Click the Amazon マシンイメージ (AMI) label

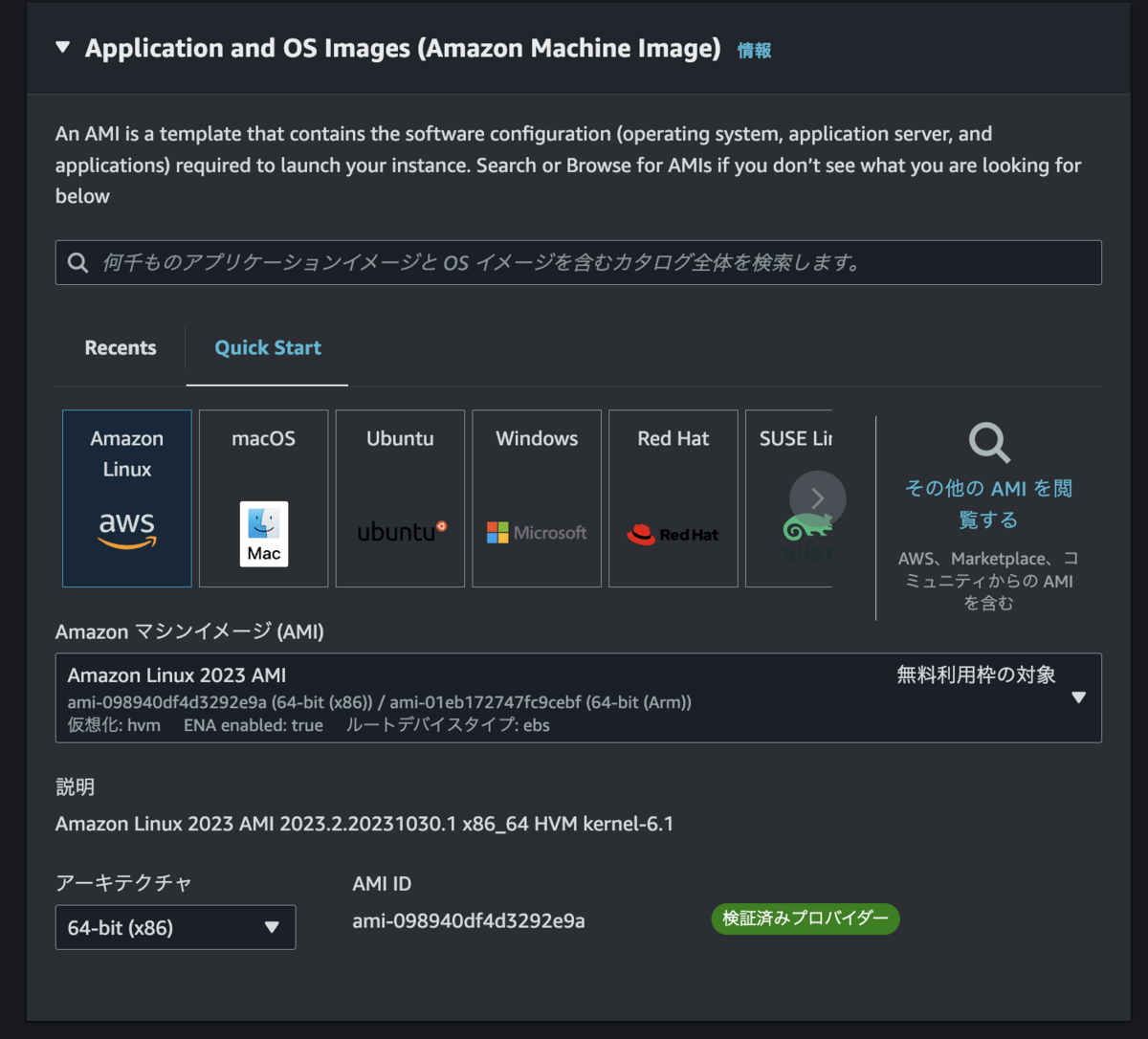point(189,631)
